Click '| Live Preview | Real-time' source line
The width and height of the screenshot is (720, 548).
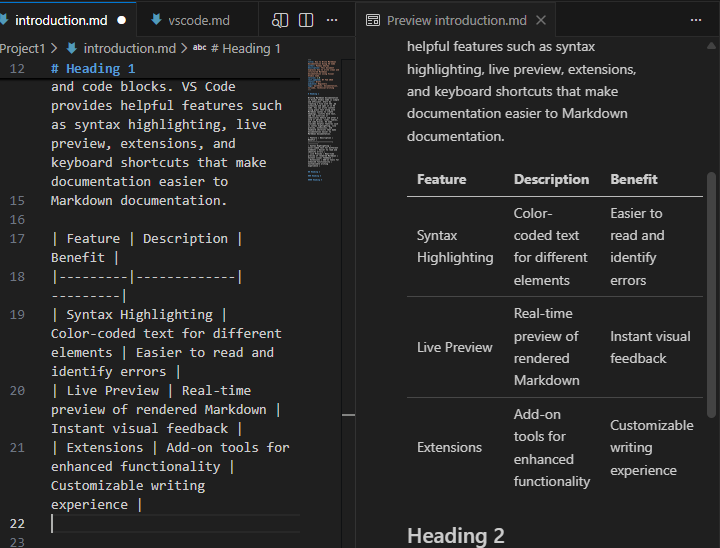click(x=152, y=390)
